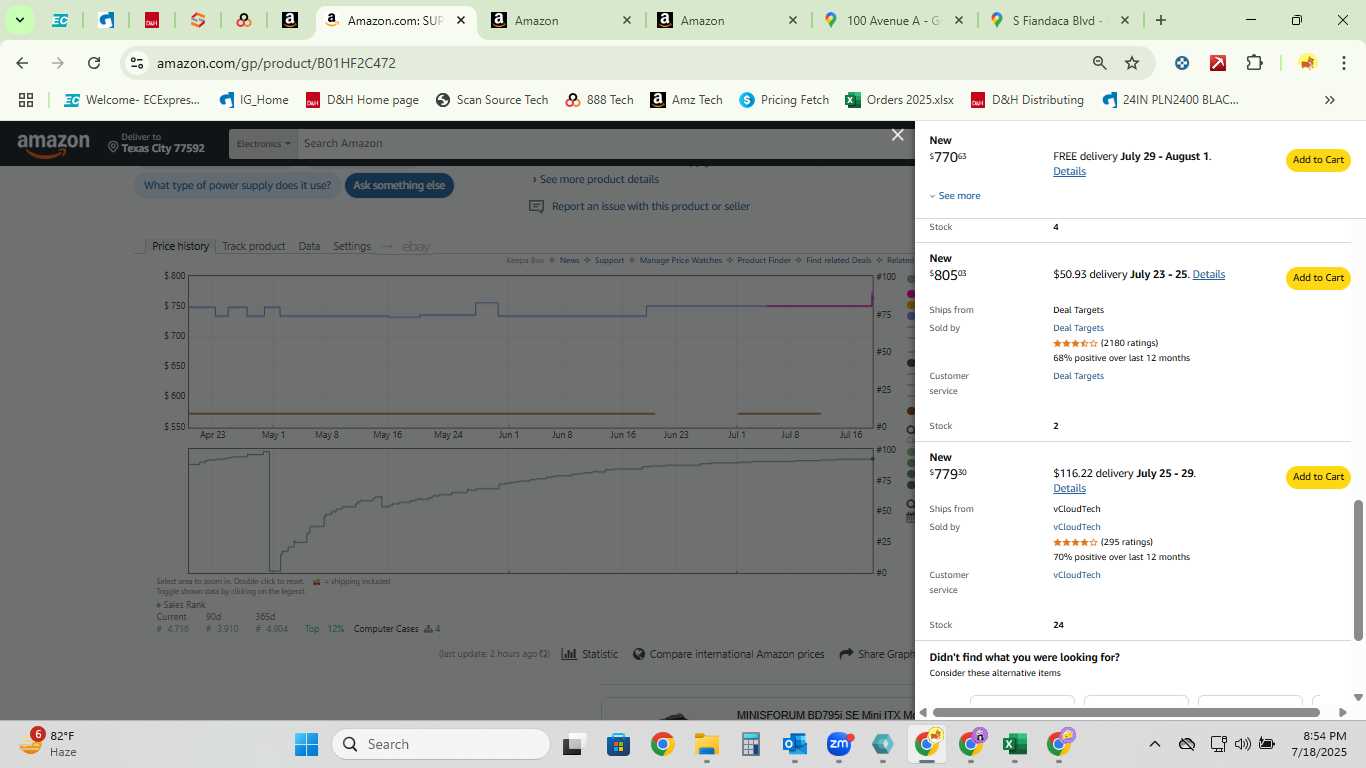Open File Explorer from the taskbar
Viewport: 1366px width, 768px height.
707,744
